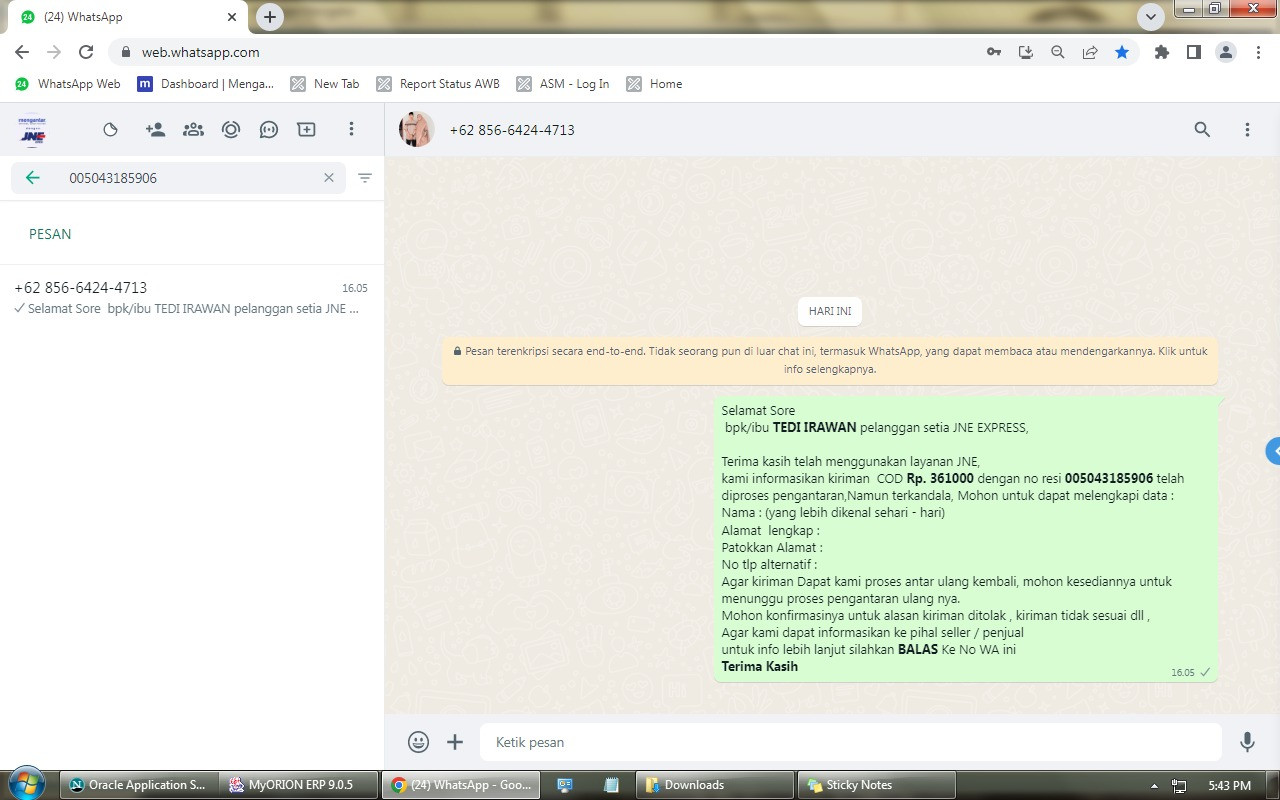Open attachment plus button

pos(455,742)
